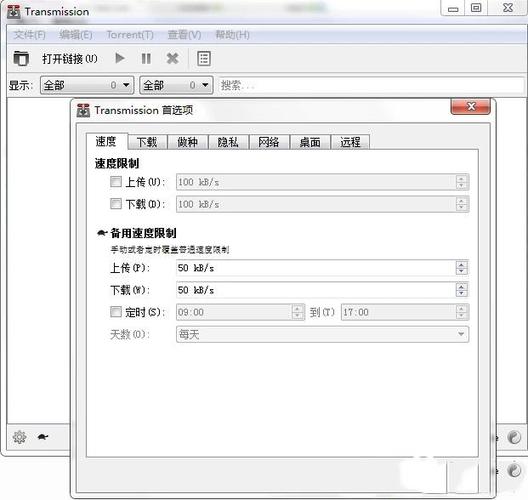This screenshot has height=500, width=528.
Task: Close the Transmission 首选项 dialog
Action: coord(470,107)
